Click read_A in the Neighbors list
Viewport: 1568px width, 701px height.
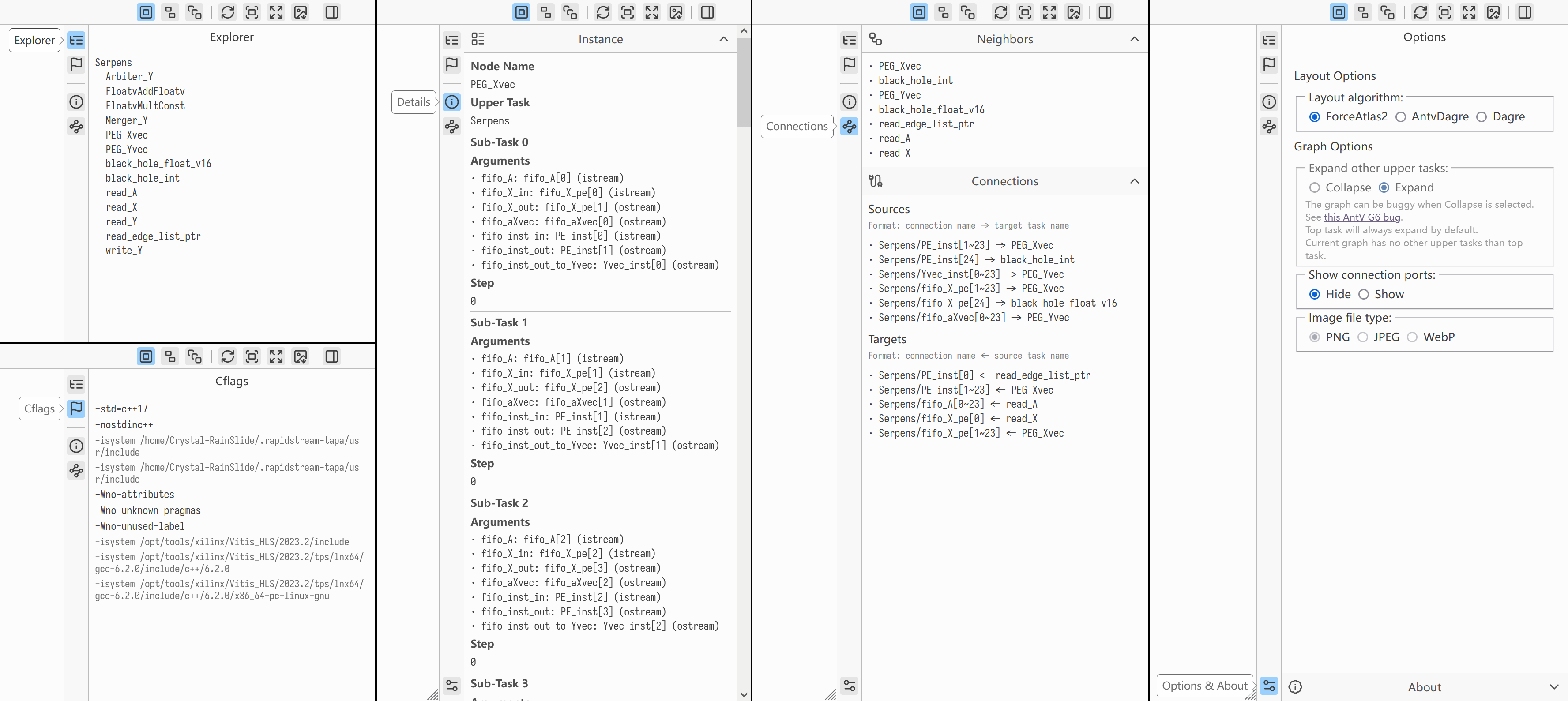click(x=894, y=139)
